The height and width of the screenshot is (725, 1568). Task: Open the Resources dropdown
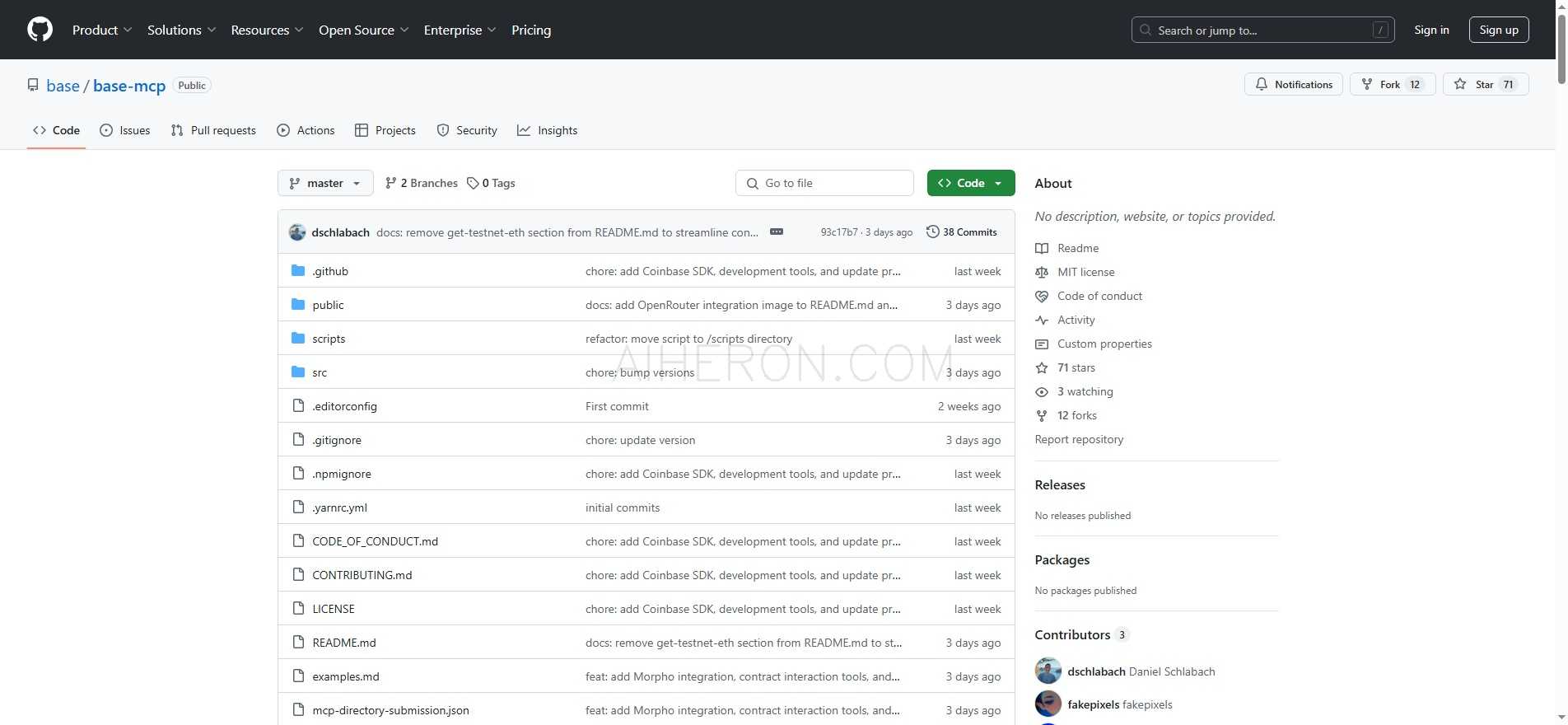267,30
